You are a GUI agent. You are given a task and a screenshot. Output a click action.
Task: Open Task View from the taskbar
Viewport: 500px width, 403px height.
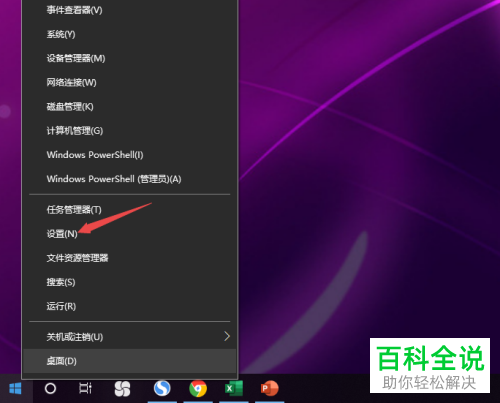point(85,388)
